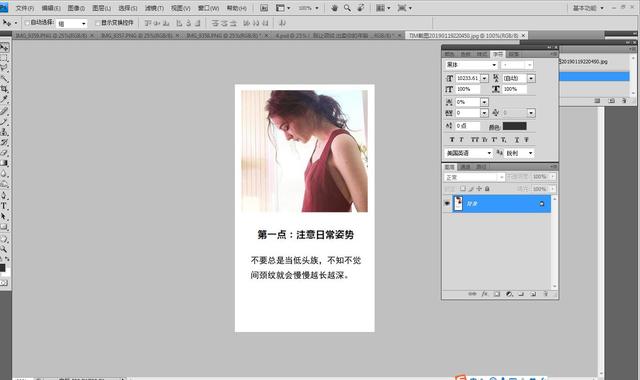640x380 pixels.
Task: Launch Bridge from the application bar
Action: 264,8
